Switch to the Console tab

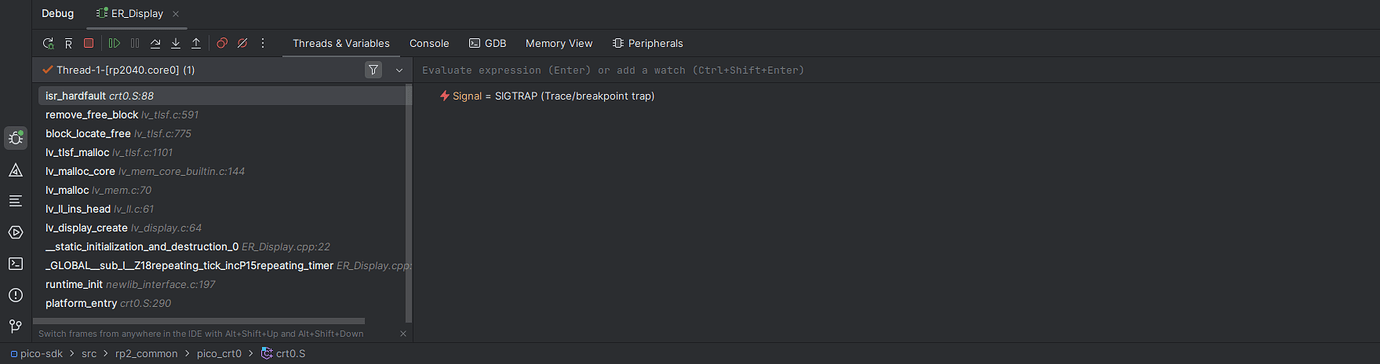pyautogui.click(x=429, y=44)
